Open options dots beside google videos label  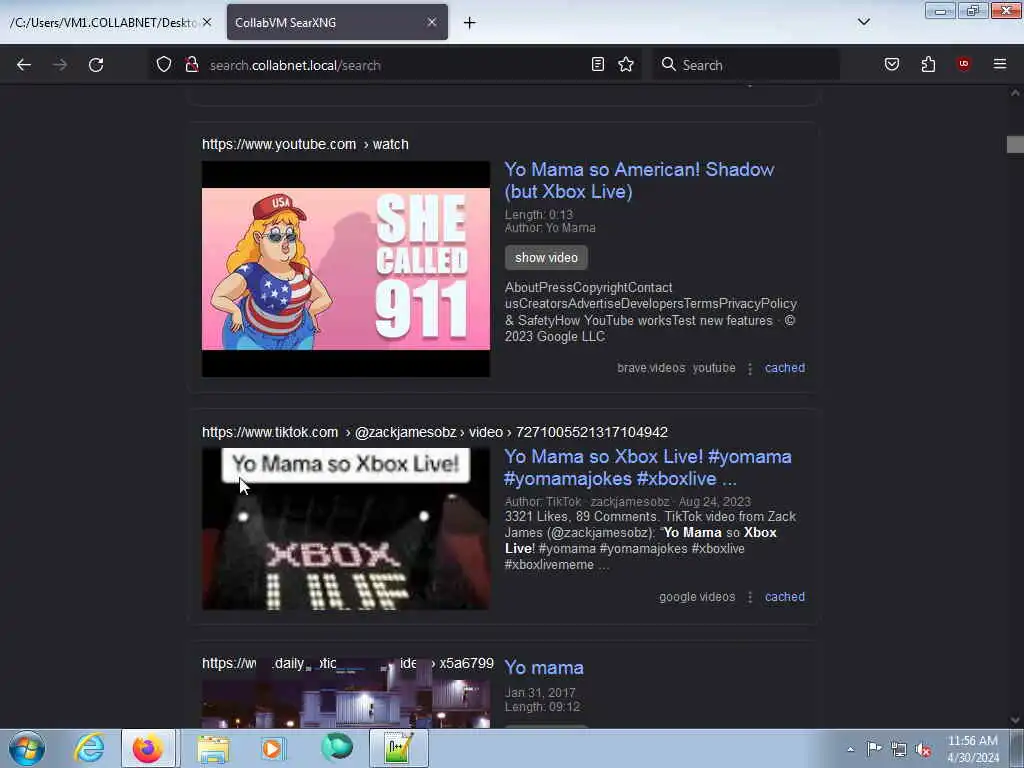pos(750,597)
